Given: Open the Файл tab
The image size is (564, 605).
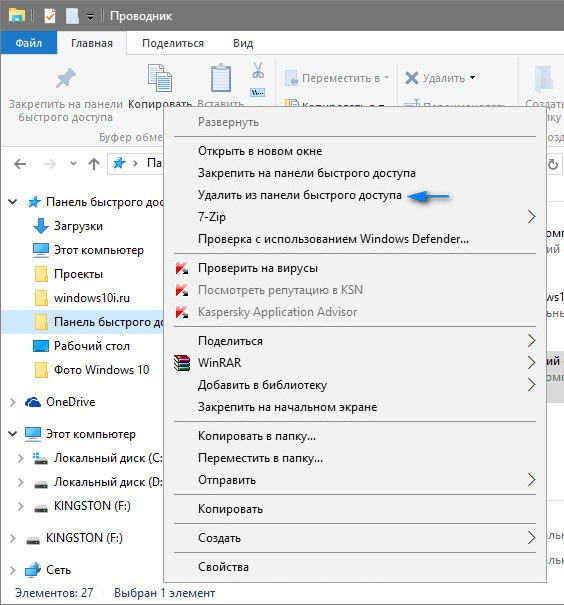Looking at the screenshot, I should point(29,42).
